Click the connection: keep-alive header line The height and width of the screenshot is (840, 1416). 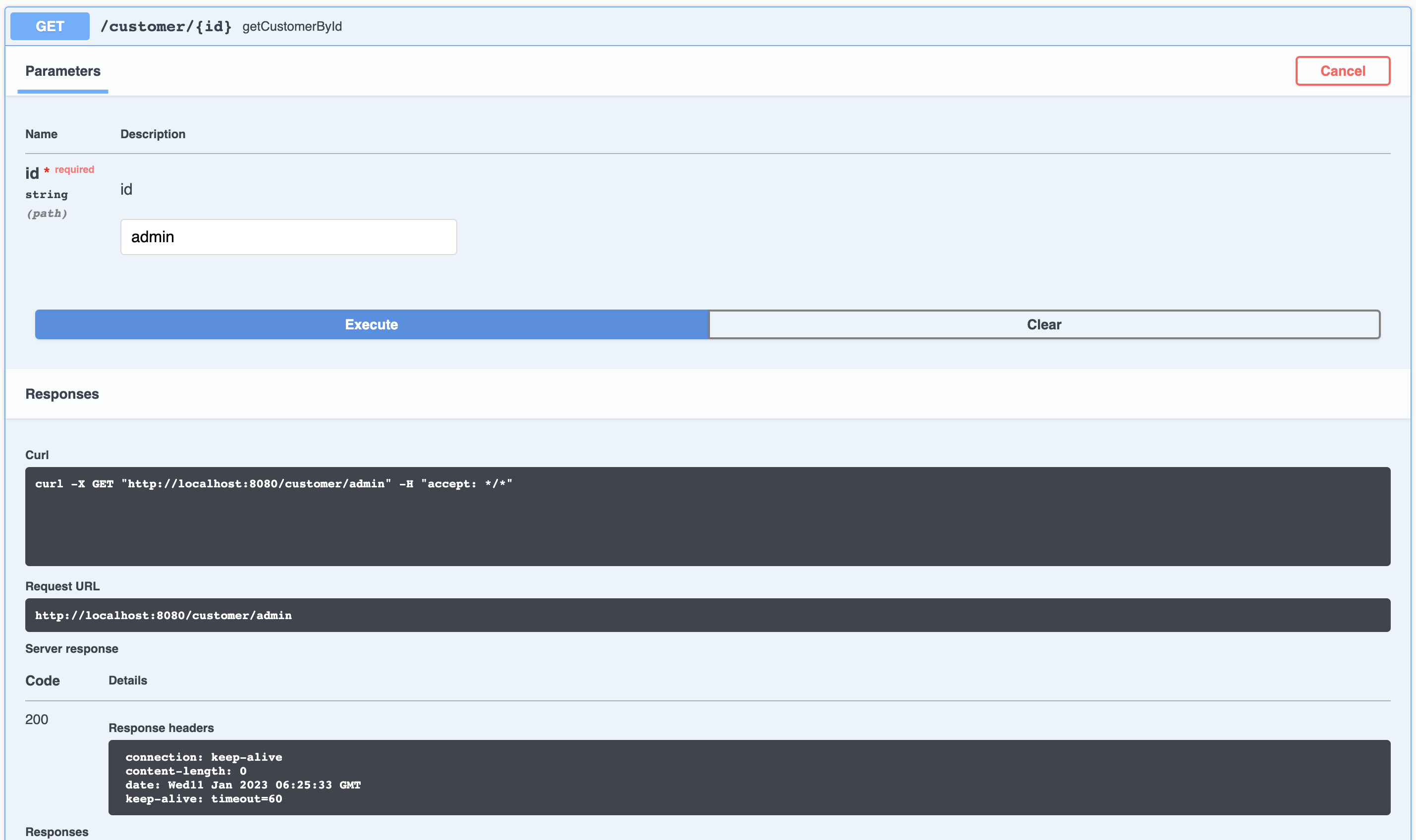point(204,757)
